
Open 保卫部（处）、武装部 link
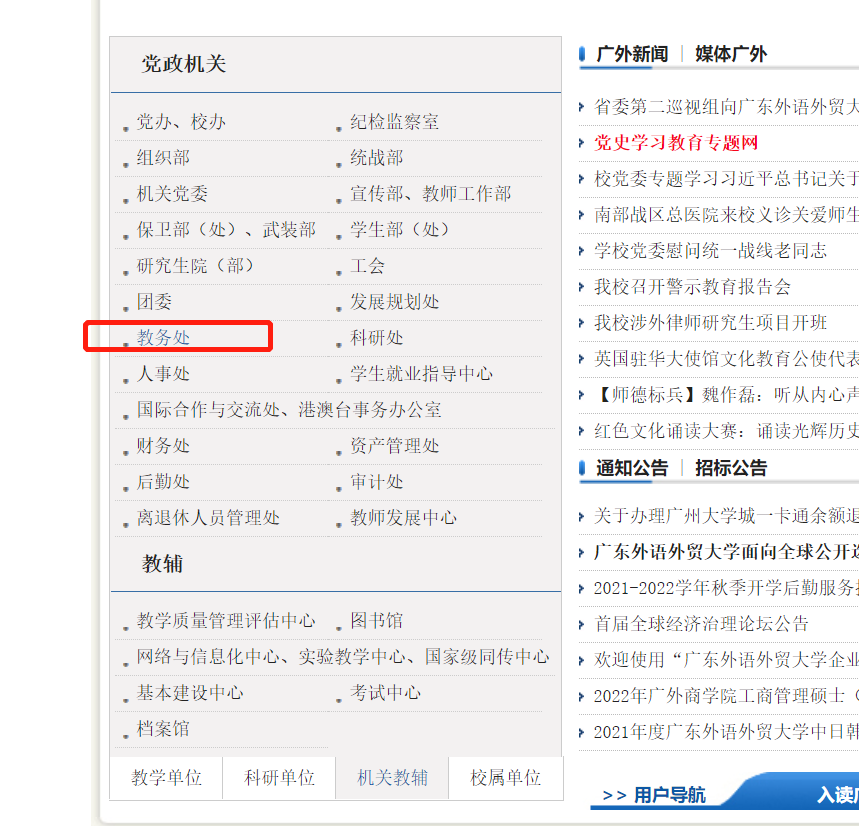226,230
